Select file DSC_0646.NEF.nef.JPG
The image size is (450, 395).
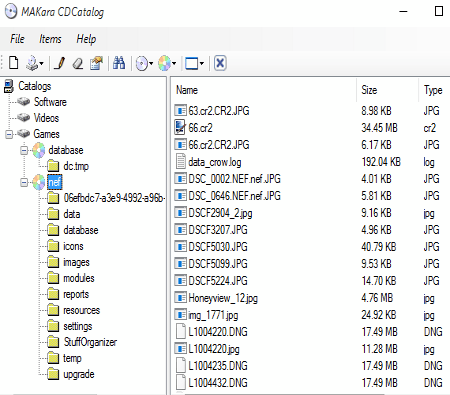click(x=234, y=196)
